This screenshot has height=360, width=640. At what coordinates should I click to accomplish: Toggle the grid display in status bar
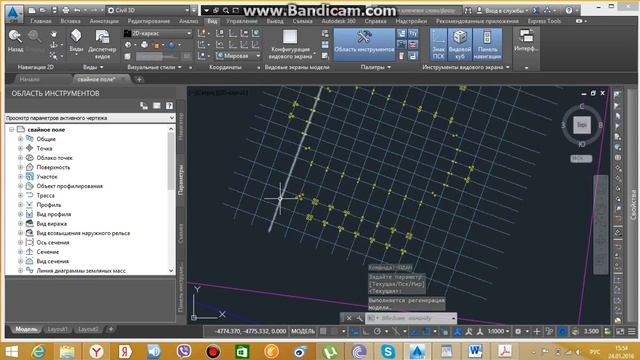pos(323,331)
